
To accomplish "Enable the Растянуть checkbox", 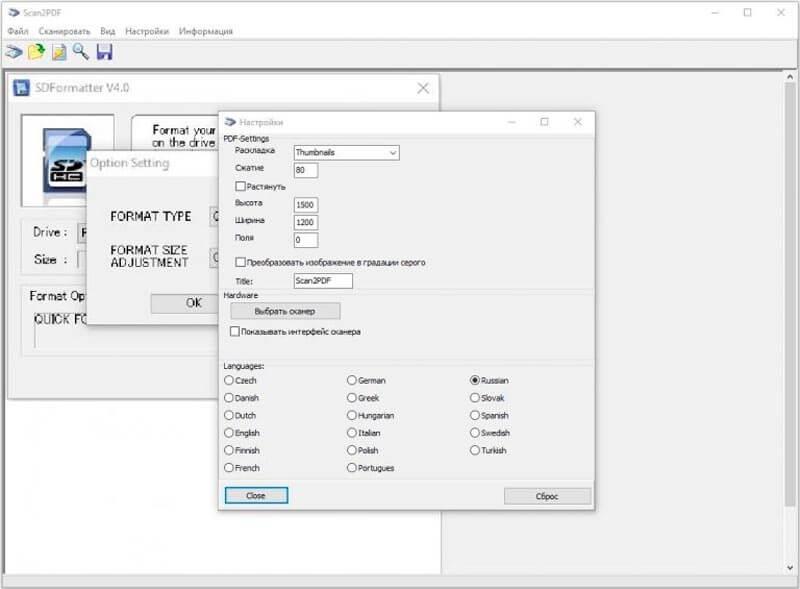I will [240, 186].
